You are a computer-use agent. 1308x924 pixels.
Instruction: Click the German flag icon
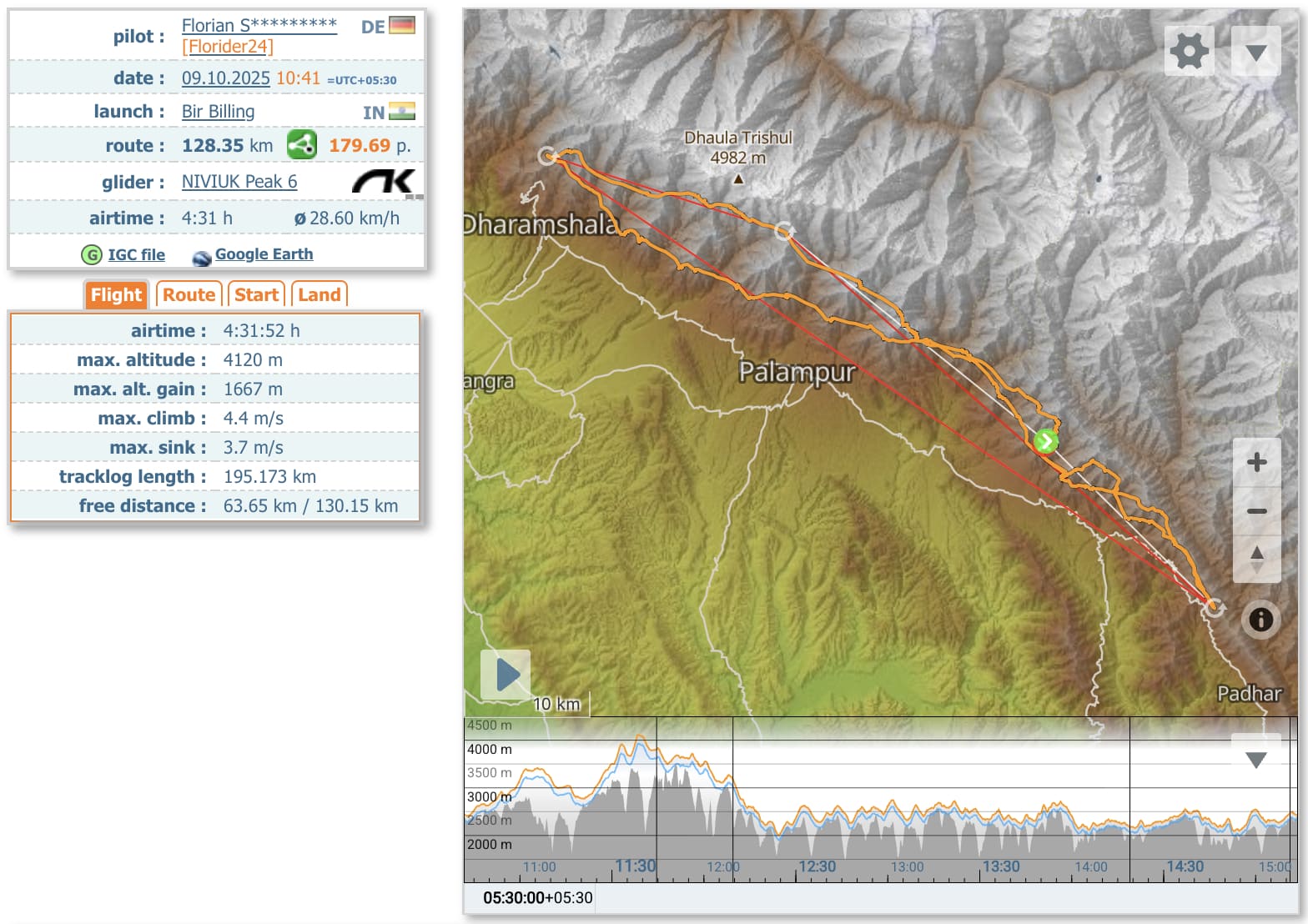(402, 26)
